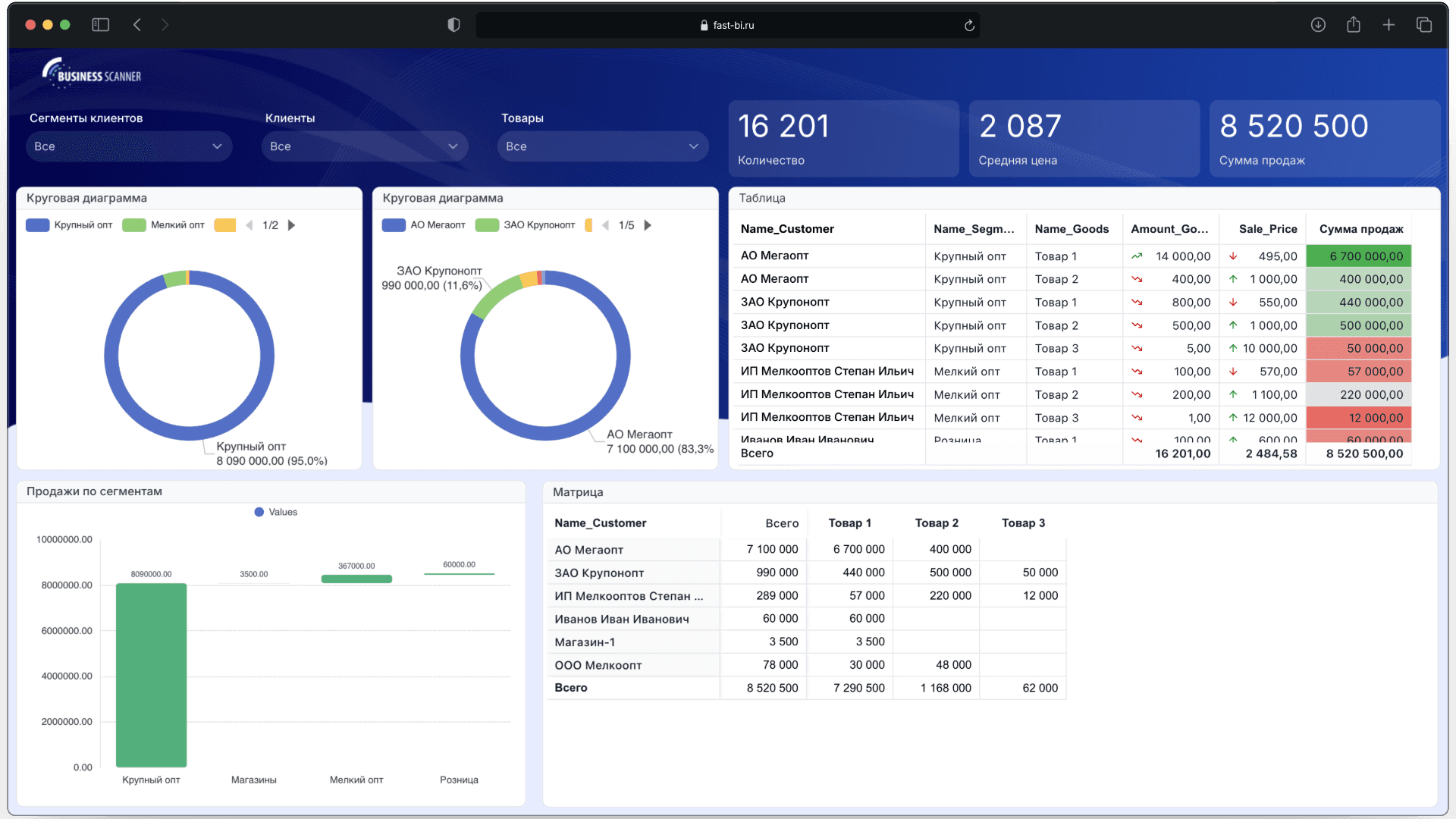Screen dimensions: 1456x819
Task: Select ООО Мелкоопт row in matrix
Action: [806, 665]
